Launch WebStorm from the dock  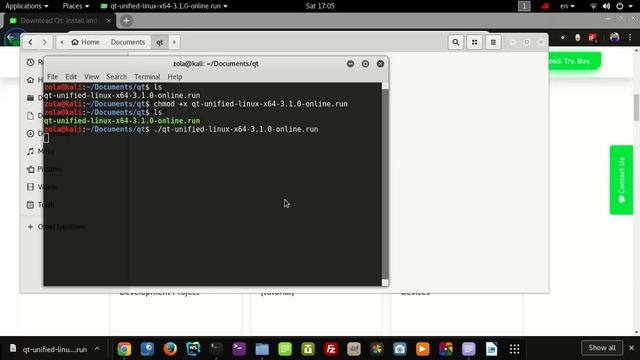[x=193, y=349]
